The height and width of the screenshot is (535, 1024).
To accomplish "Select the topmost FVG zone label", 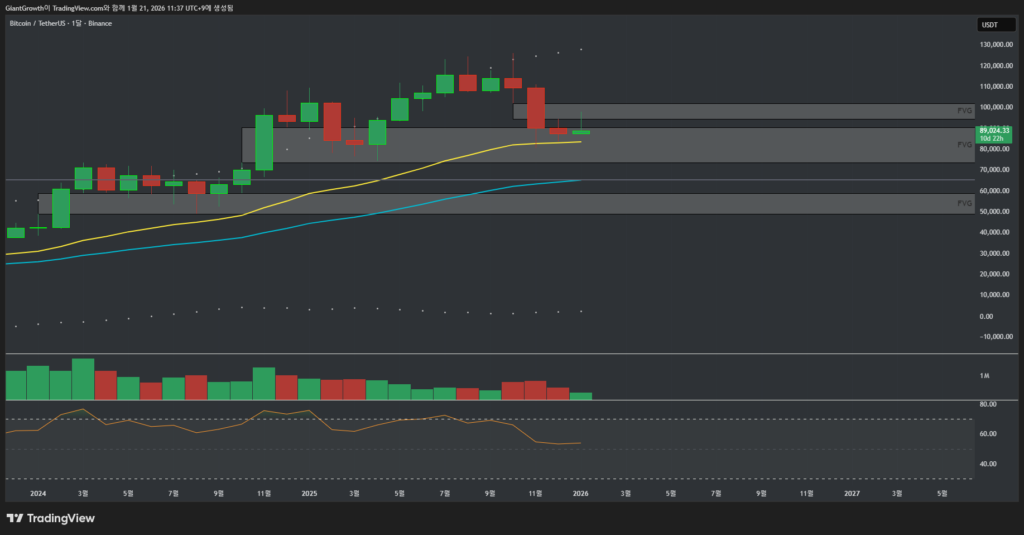I will [964, 112].
